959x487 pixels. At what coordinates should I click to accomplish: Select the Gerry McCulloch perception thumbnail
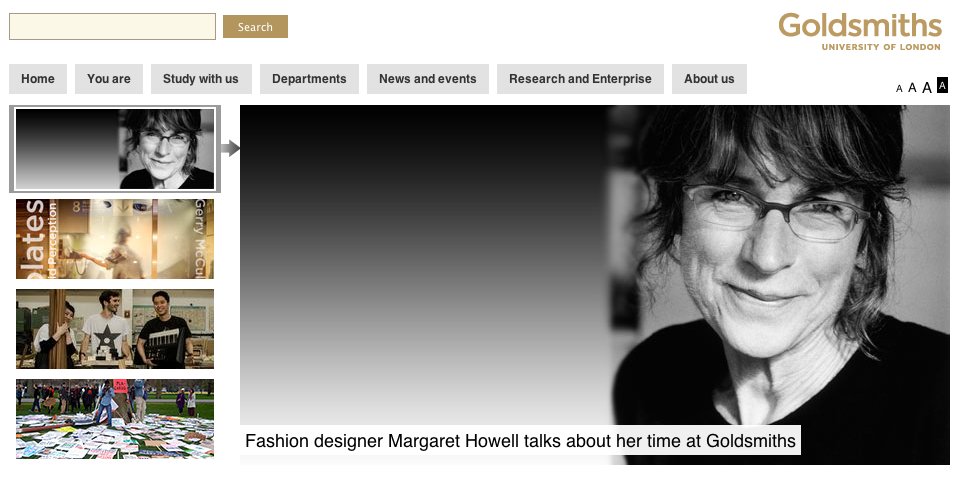(x=115, y=239)
